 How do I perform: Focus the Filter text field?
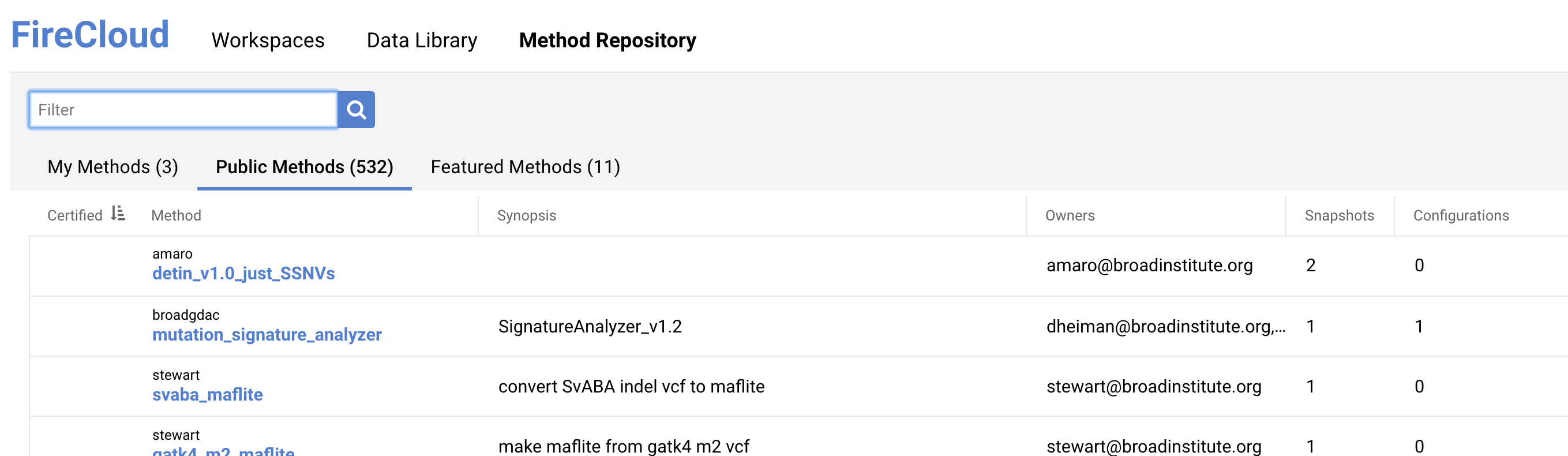click(183, 110)
